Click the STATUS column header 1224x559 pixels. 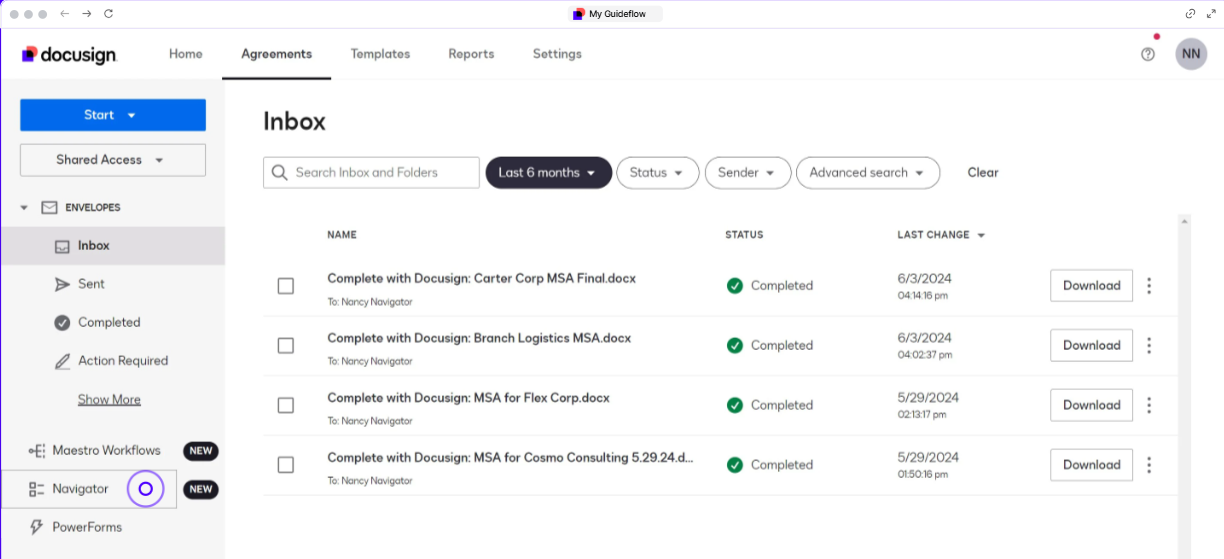(x=744, y=235)
